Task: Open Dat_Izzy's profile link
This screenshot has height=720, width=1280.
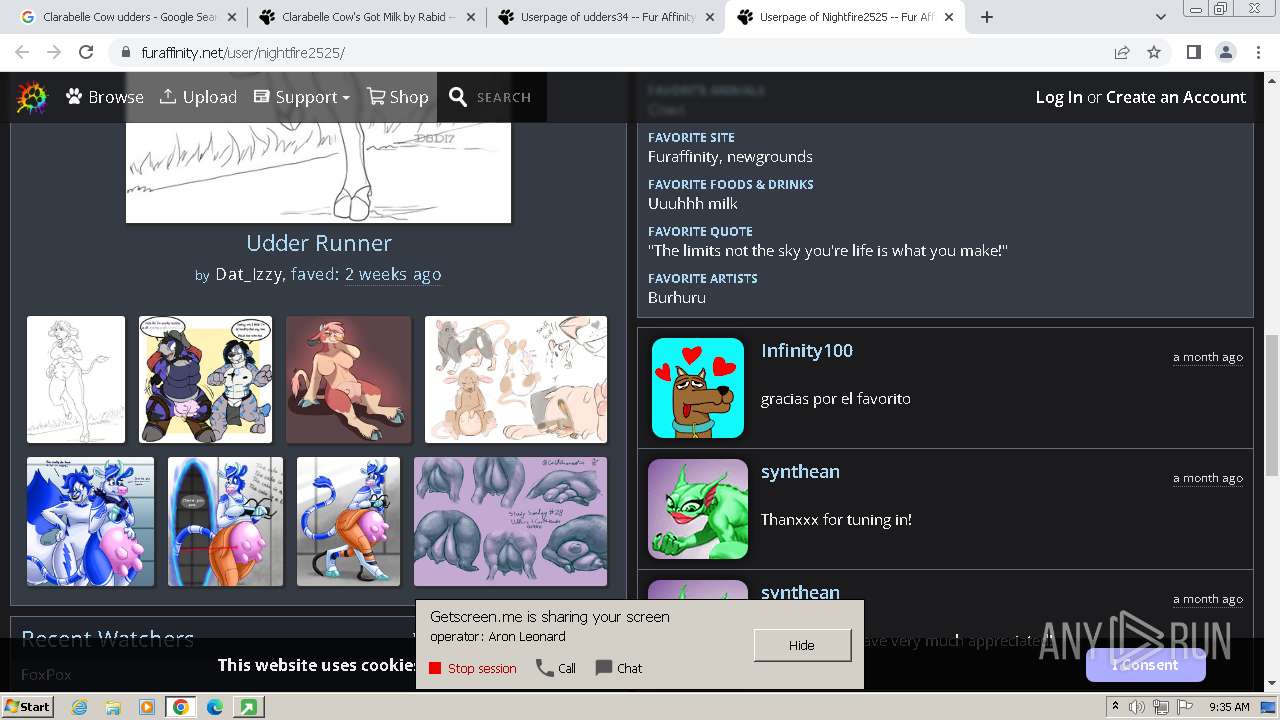Action: 250,274
